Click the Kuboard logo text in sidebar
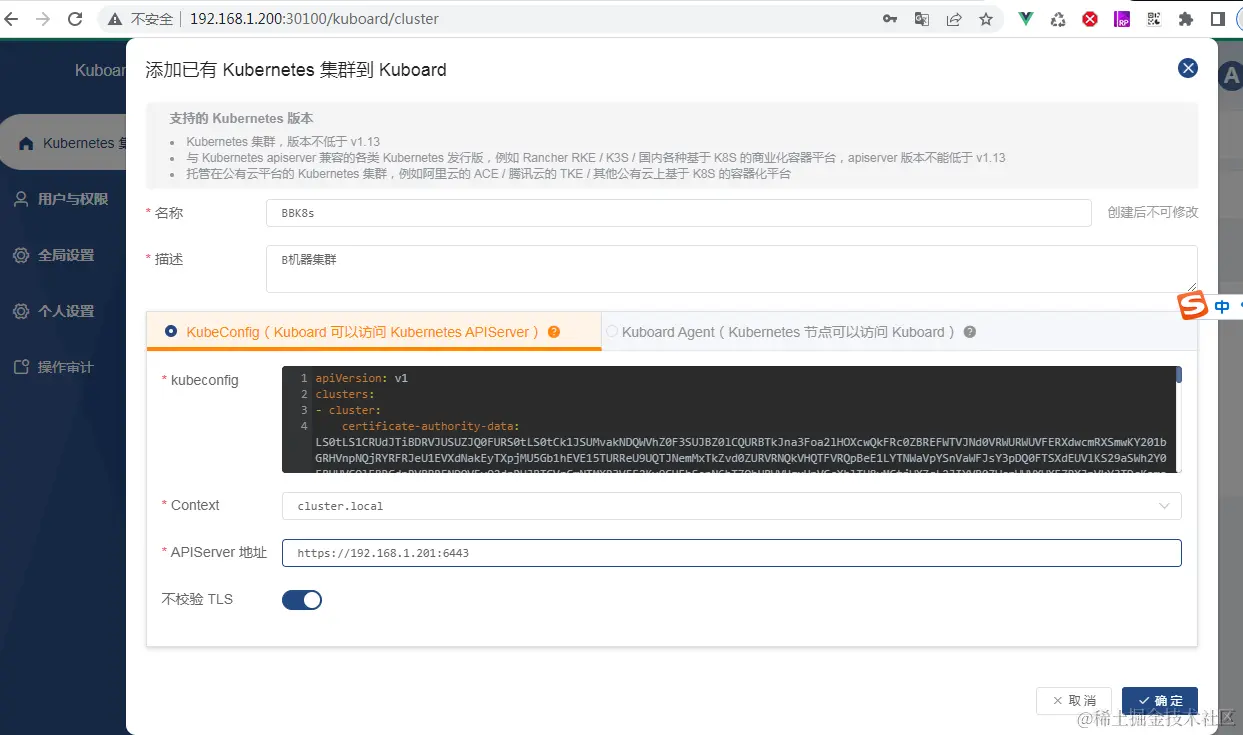 100,70
